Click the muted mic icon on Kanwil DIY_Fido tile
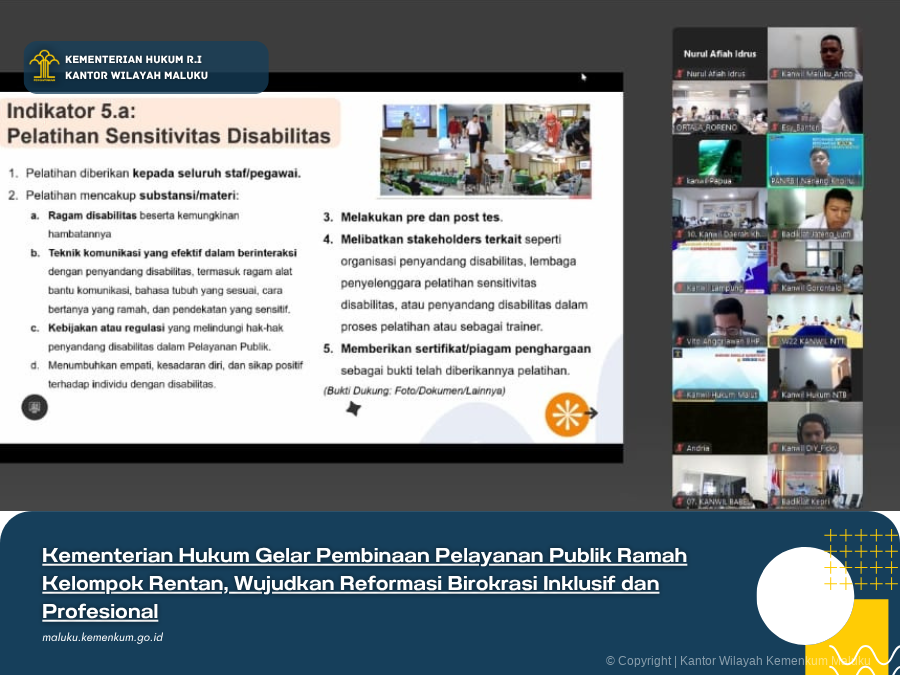Screen dimensions: 900x675 coord(774,448)
